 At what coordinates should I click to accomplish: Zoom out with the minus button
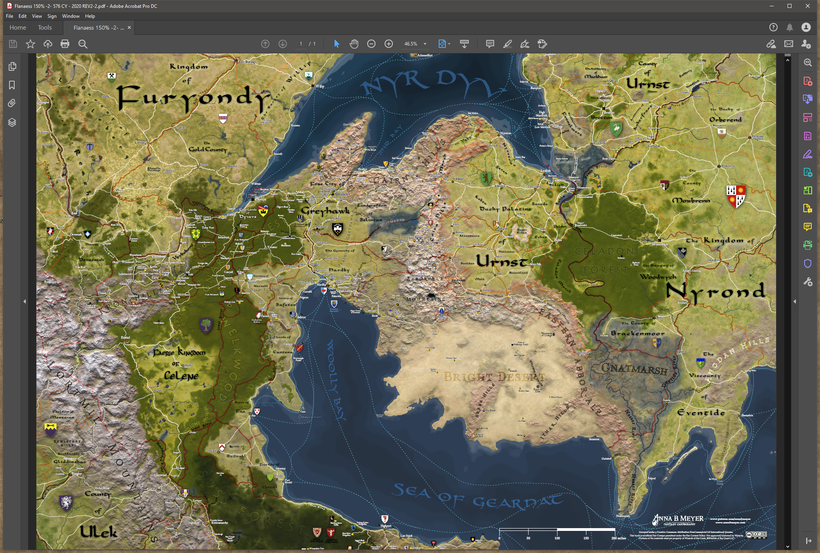point(371,44)
